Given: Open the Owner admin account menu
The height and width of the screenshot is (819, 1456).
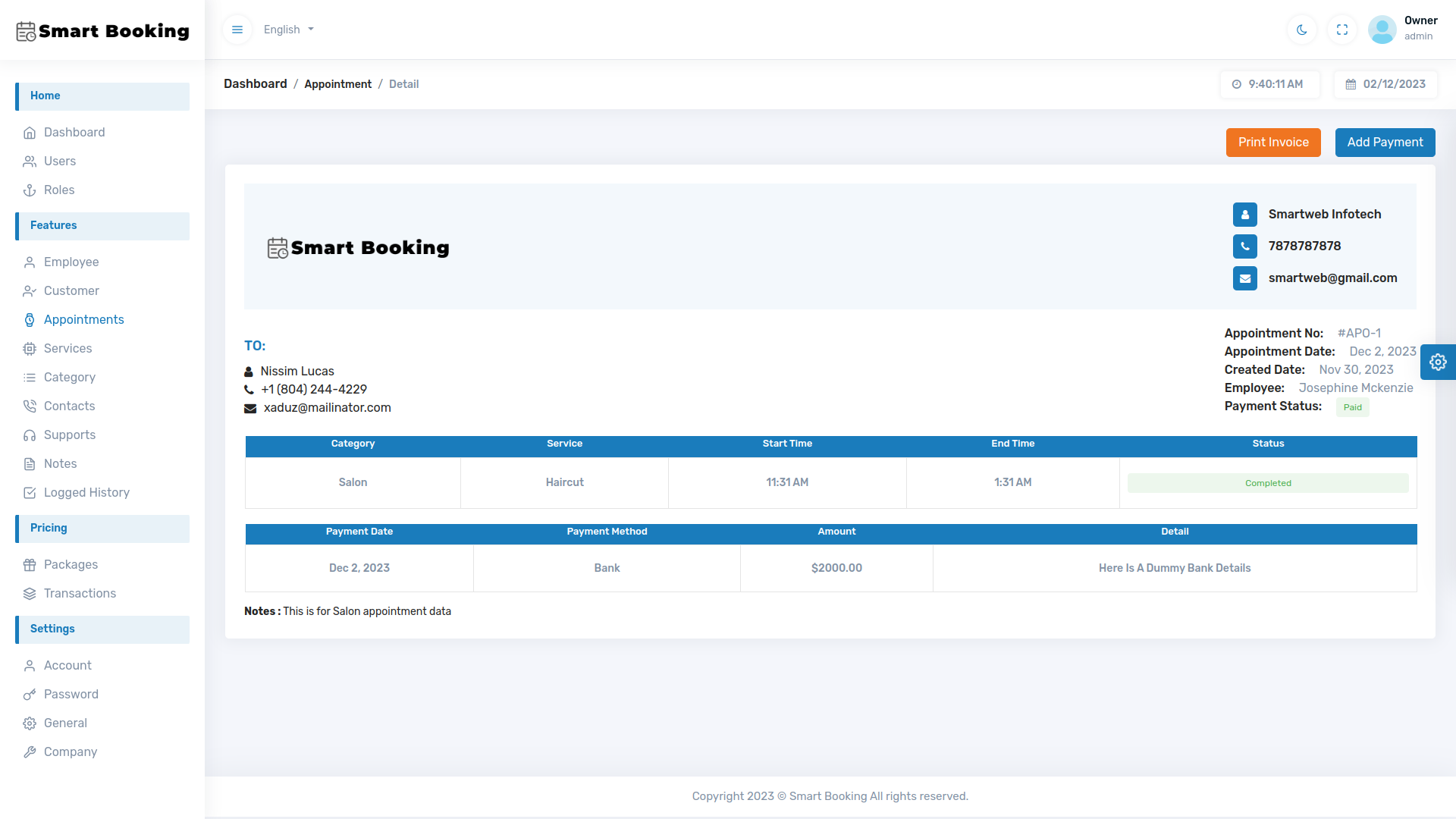Looking at the screenshot, I should [x=1420, y=28].
